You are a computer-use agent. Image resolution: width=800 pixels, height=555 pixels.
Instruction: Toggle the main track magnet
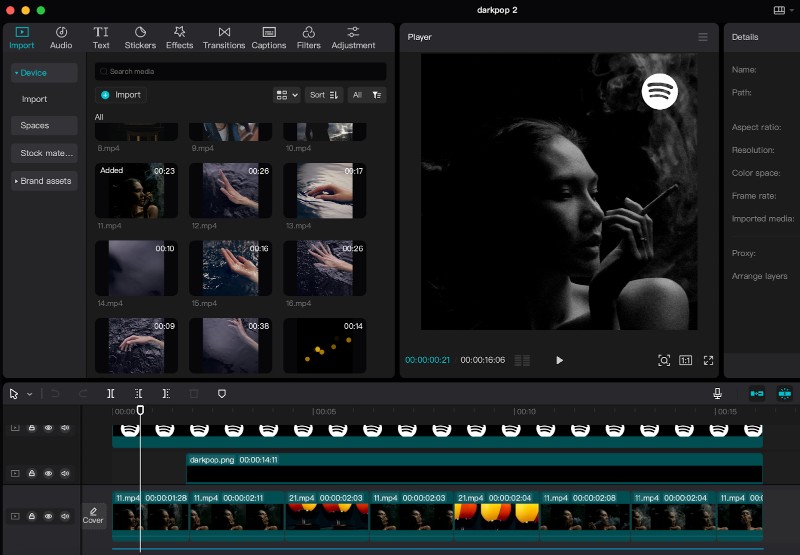[757, 393]
